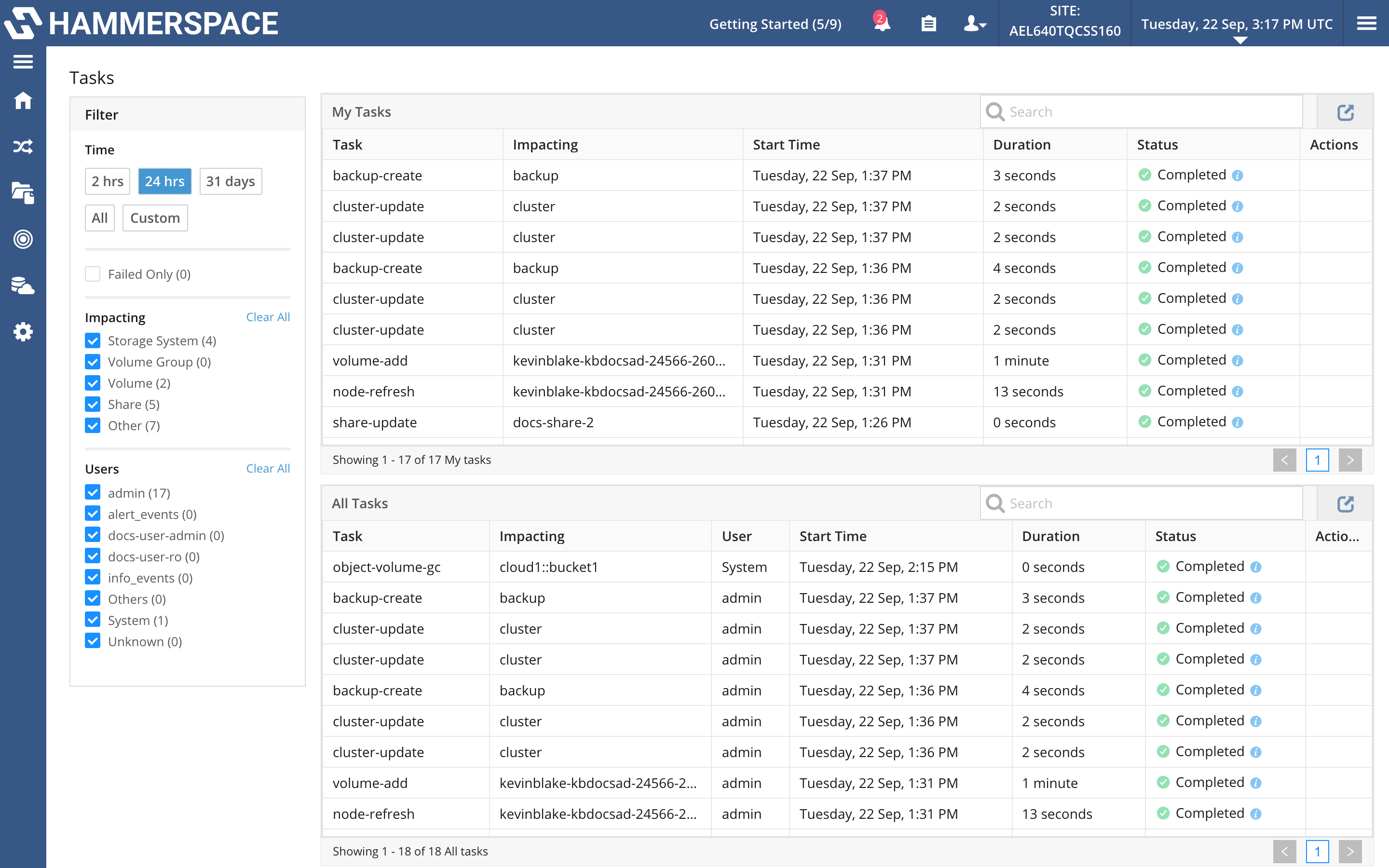Open the notifications bell icon
The image size is (1389, 868).
click(x=882, y=23)
